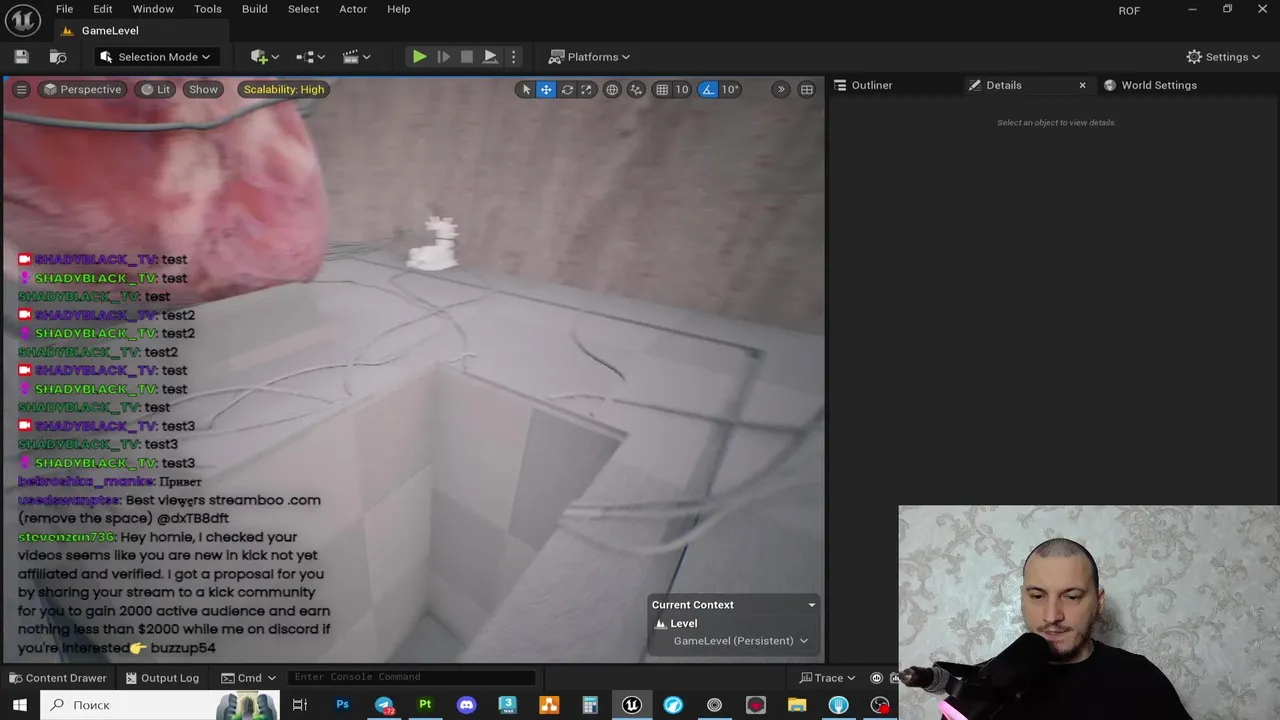Open the Perspective view type menu

click(x=82, y=89)
